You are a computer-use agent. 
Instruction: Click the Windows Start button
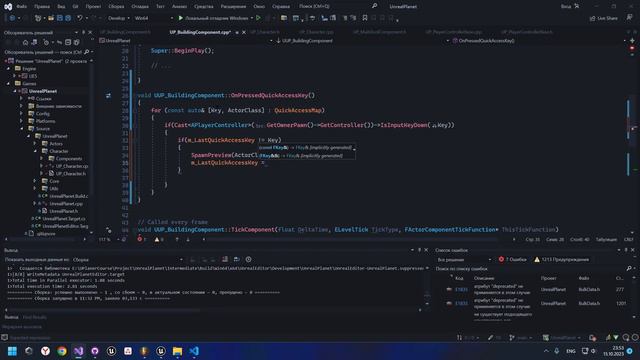[x=12, y=351]
